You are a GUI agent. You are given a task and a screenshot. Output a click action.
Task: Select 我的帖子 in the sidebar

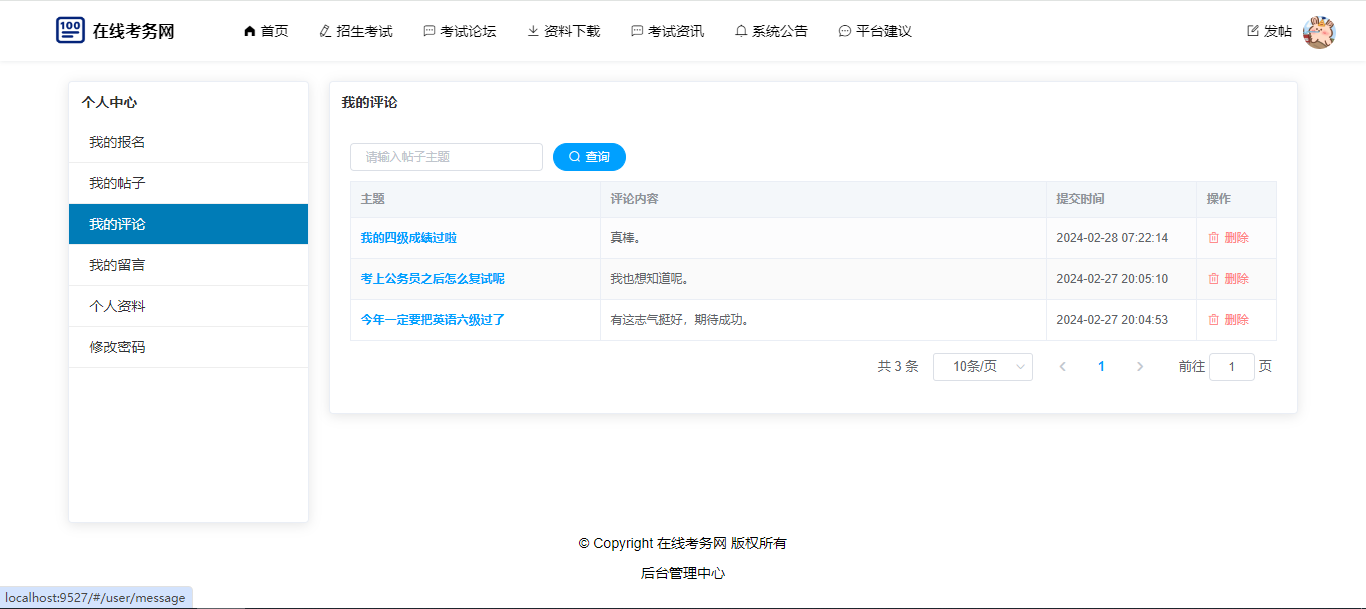pos(118,183)
